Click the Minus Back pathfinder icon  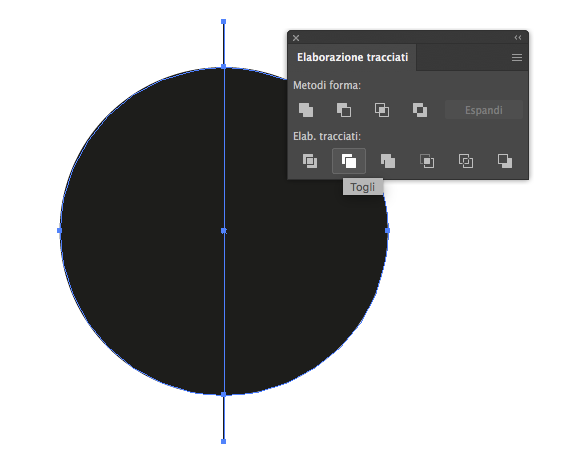(505, 161)
